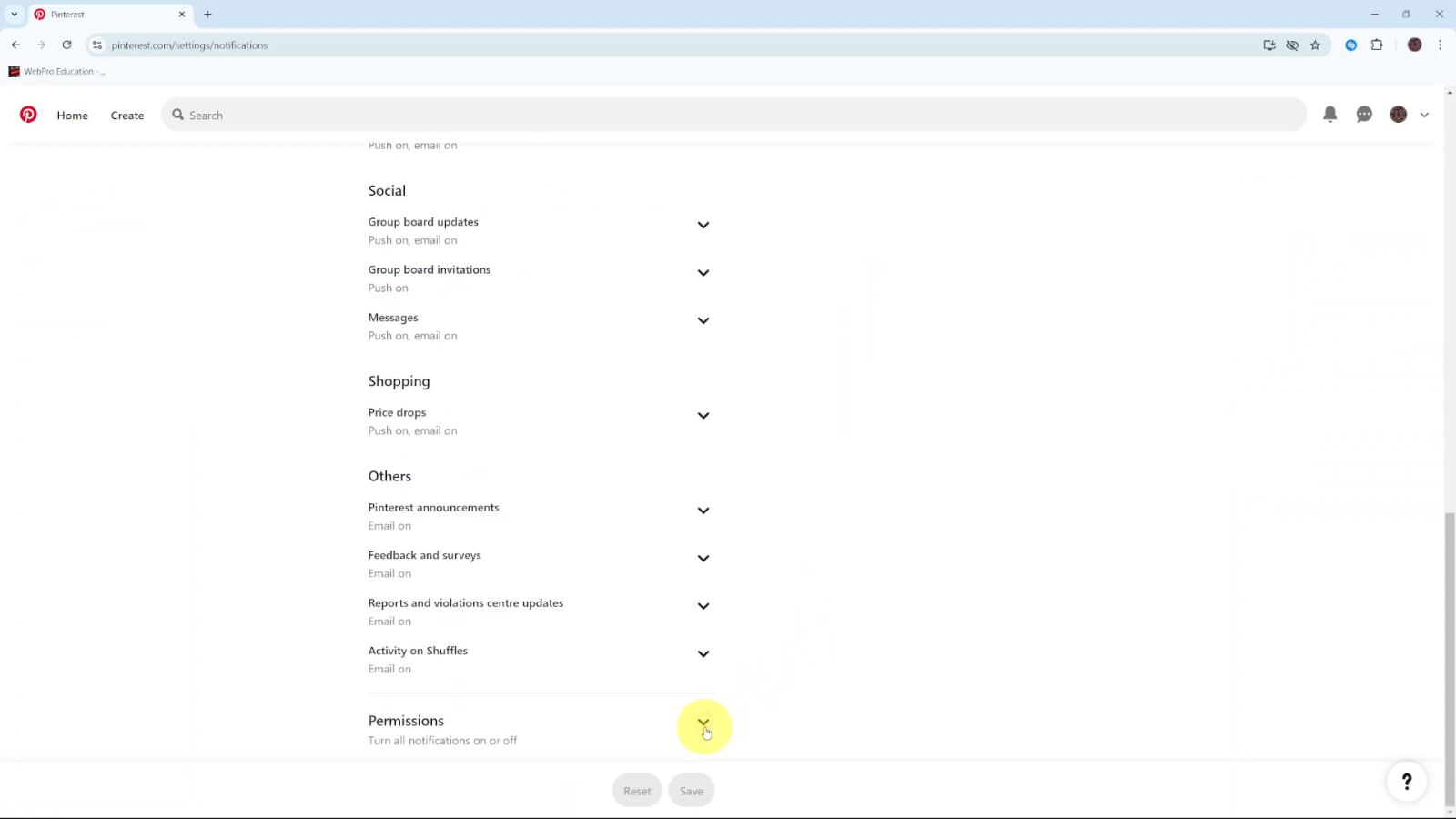Click the 'Activity on Shuffles' label

418,651
